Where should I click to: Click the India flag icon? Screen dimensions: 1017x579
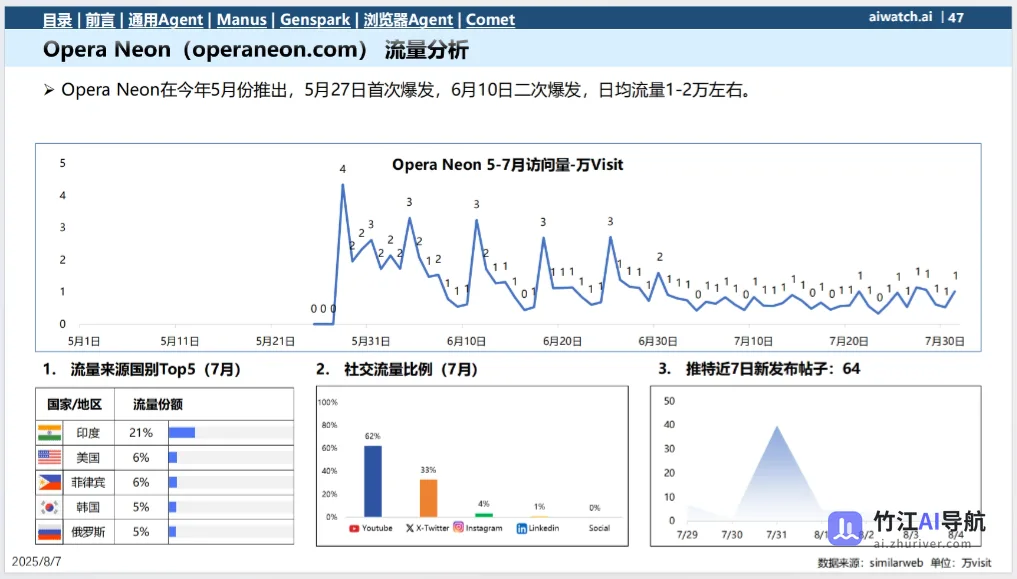(x=49, y=432)
